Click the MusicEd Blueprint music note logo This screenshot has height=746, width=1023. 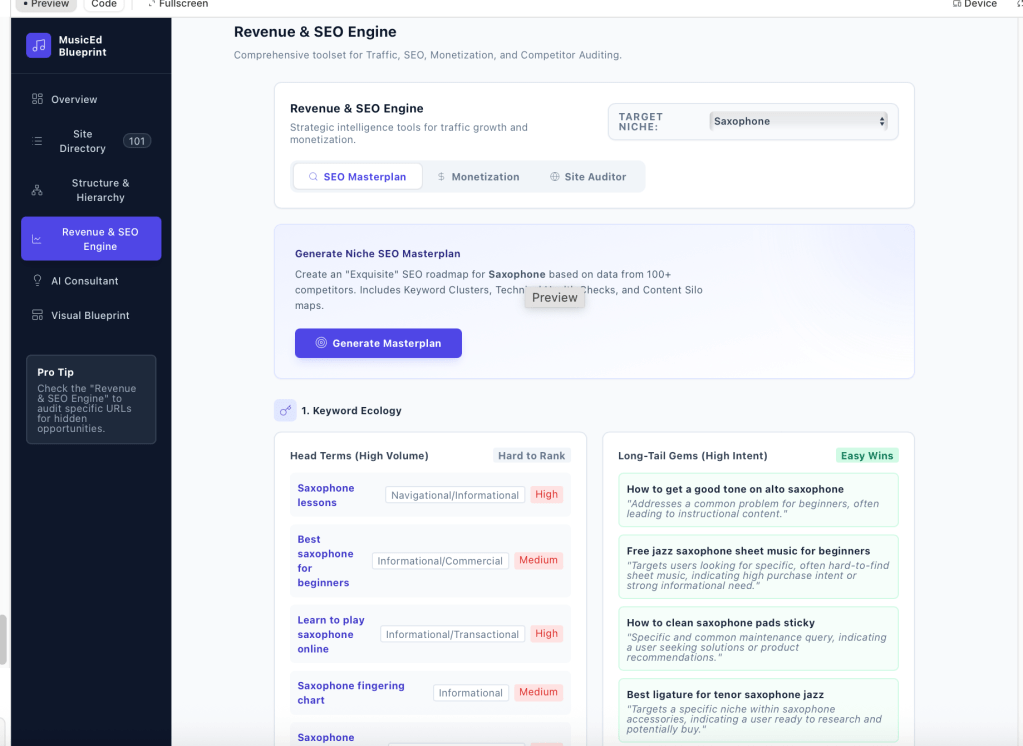tap(38, 45)
